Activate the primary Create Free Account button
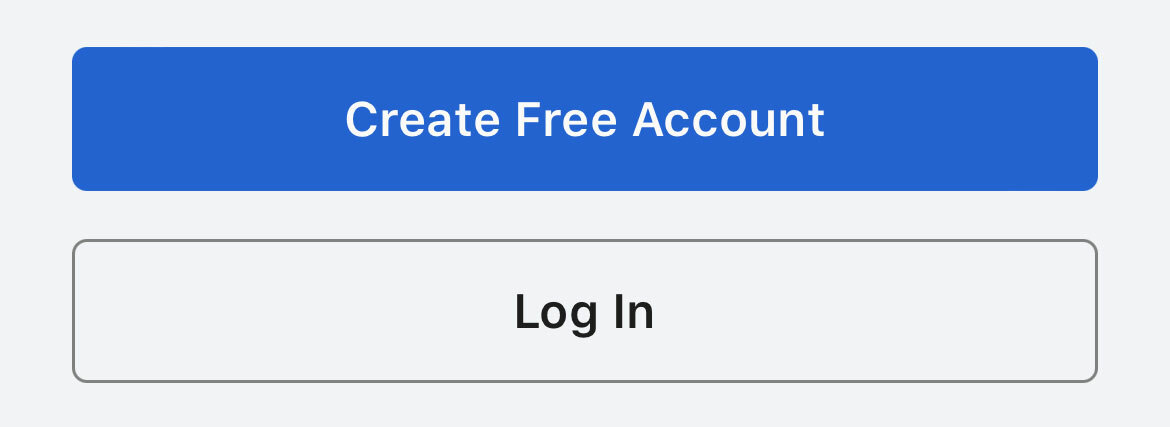Viewport: 1170px width, 427px height. click(584, 119)
